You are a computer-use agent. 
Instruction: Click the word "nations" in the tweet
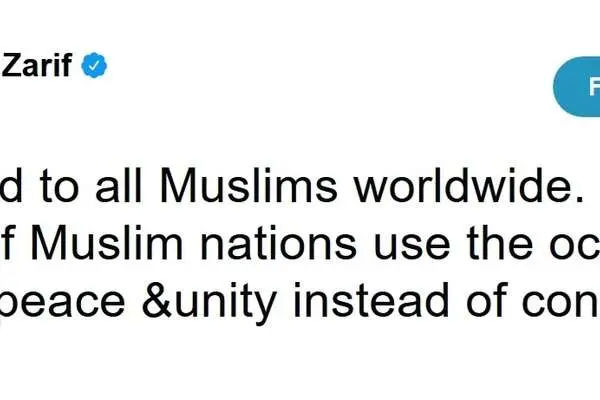pyautogui.click(x=279, y=244)
